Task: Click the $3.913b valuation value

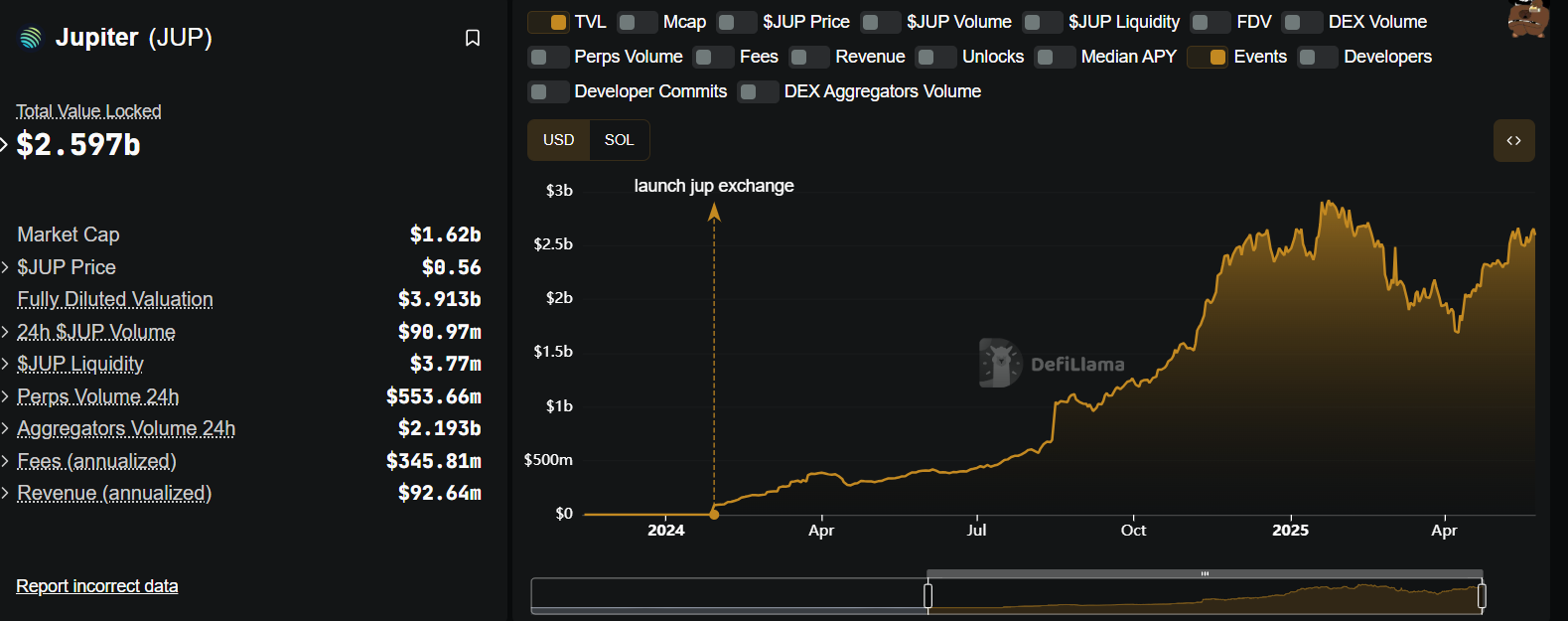Action: (439, 299)
